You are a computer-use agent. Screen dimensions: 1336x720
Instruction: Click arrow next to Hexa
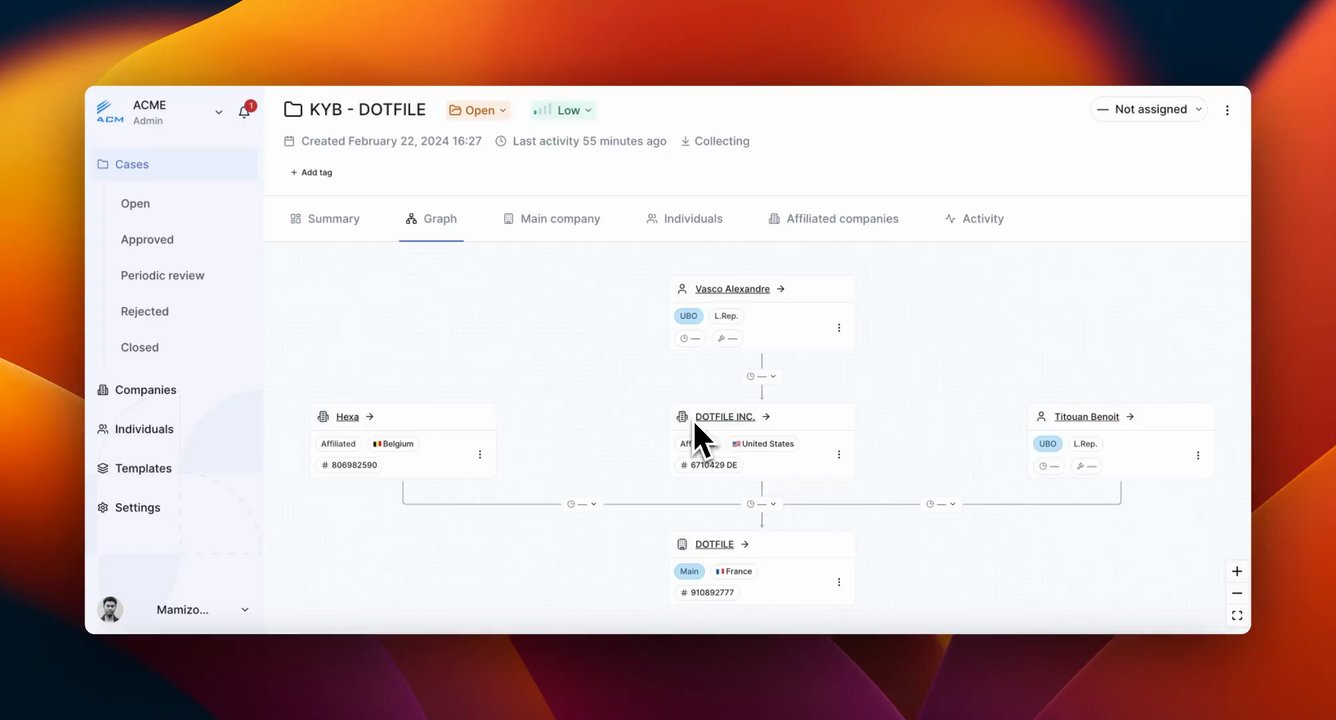(370, 417)
